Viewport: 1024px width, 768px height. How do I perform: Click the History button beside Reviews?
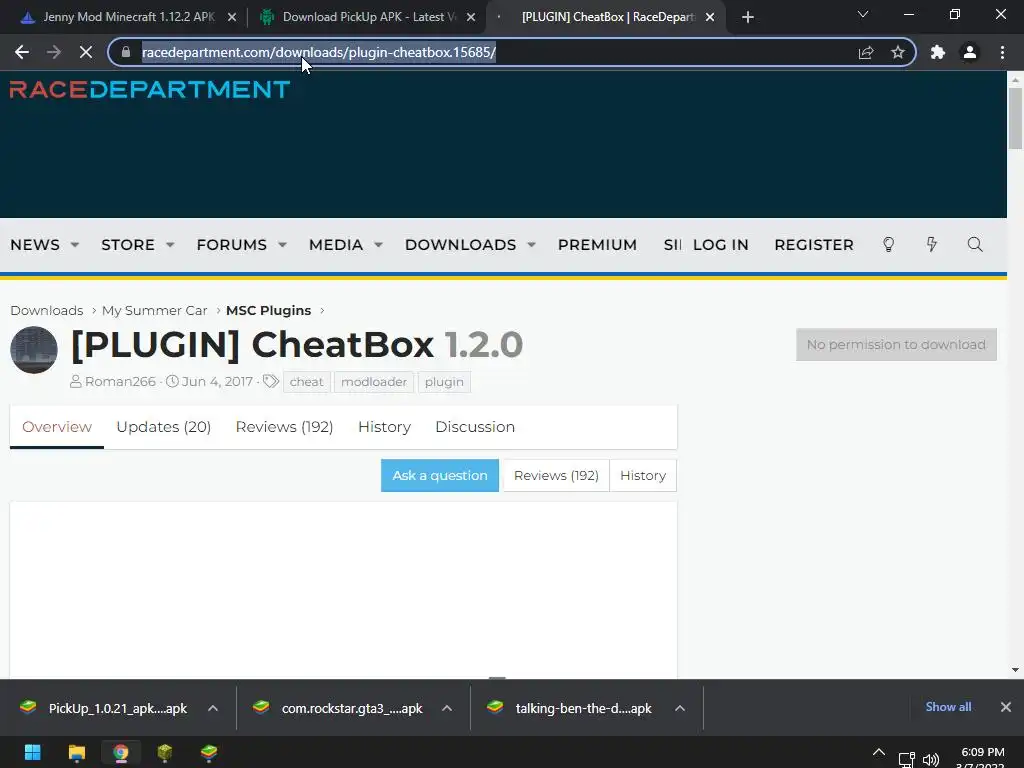pos(643,475)
